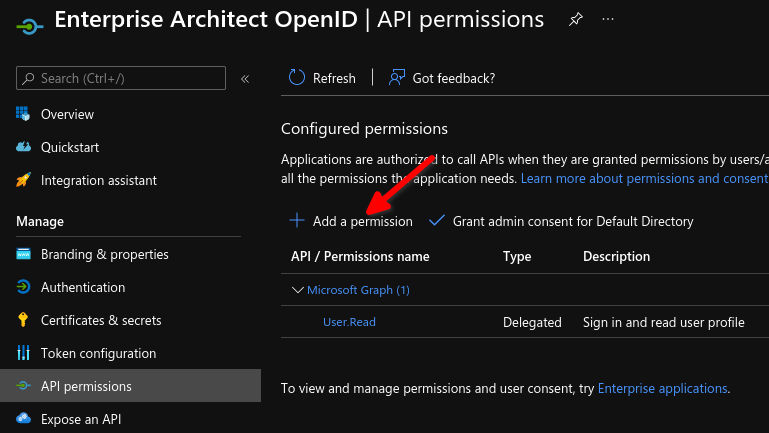Click the Description column header
Screen dimensions: 769x433
coord(616,256)
